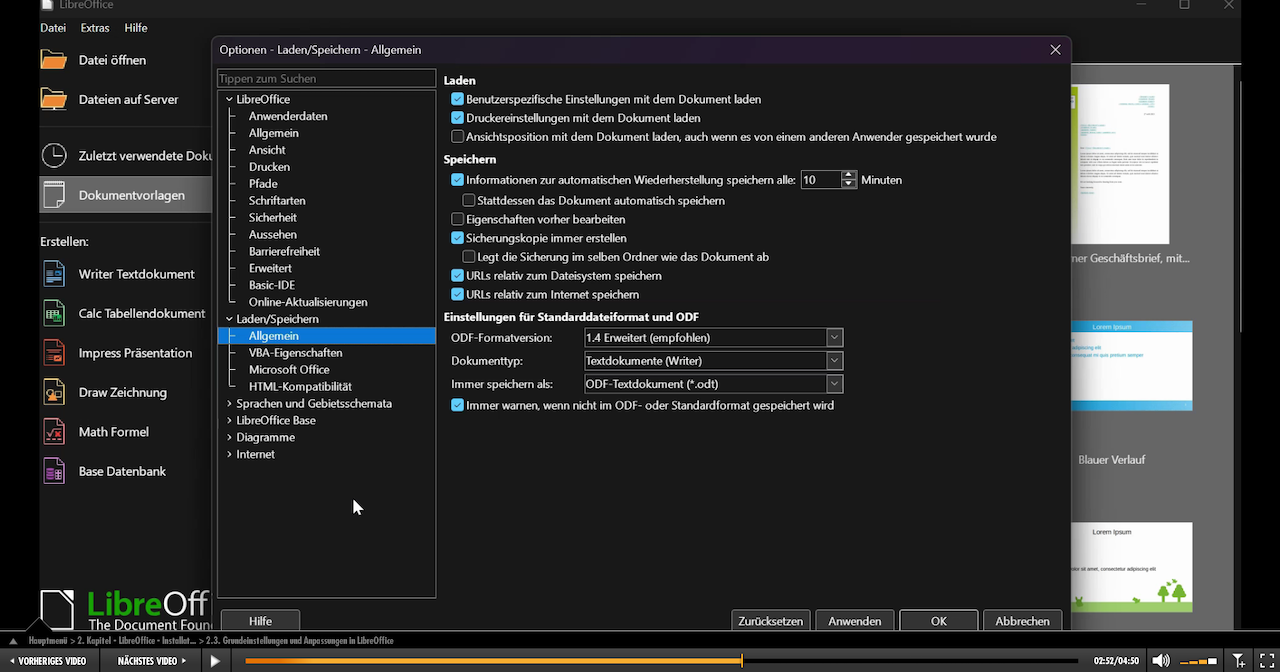Screen dimensions: 1280x672
Task: Click the Impress Präsentation icon
Action: coord(53,353)
